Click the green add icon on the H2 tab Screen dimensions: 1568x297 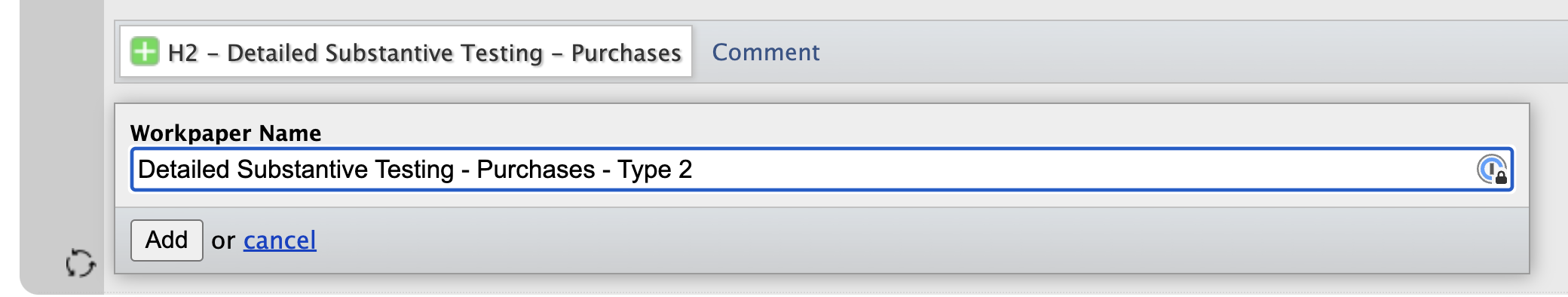(144, 52)
